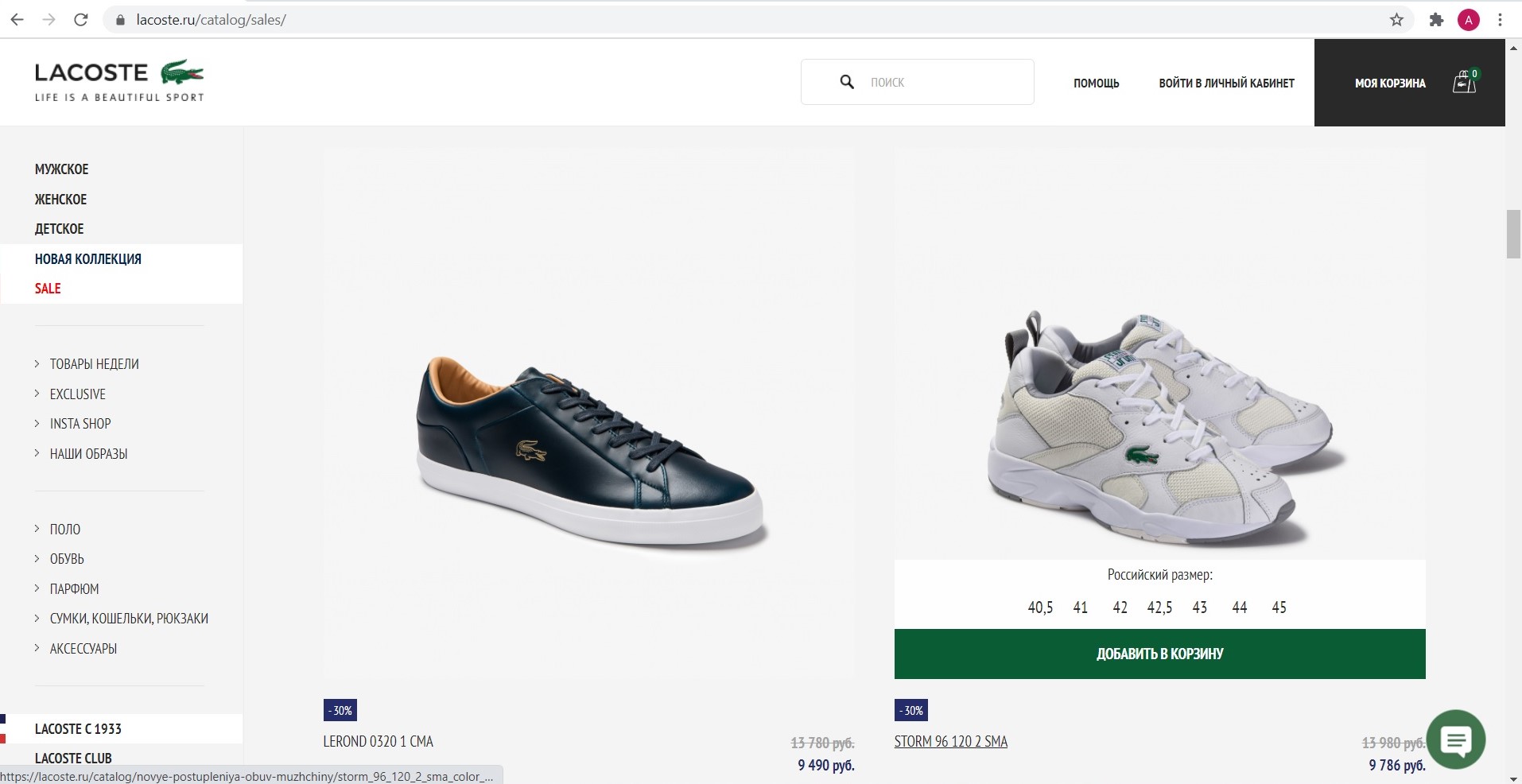Open the live chat bubble widget
The height and width of the screenshot is (784, 1522).
tap(1455, 740)
